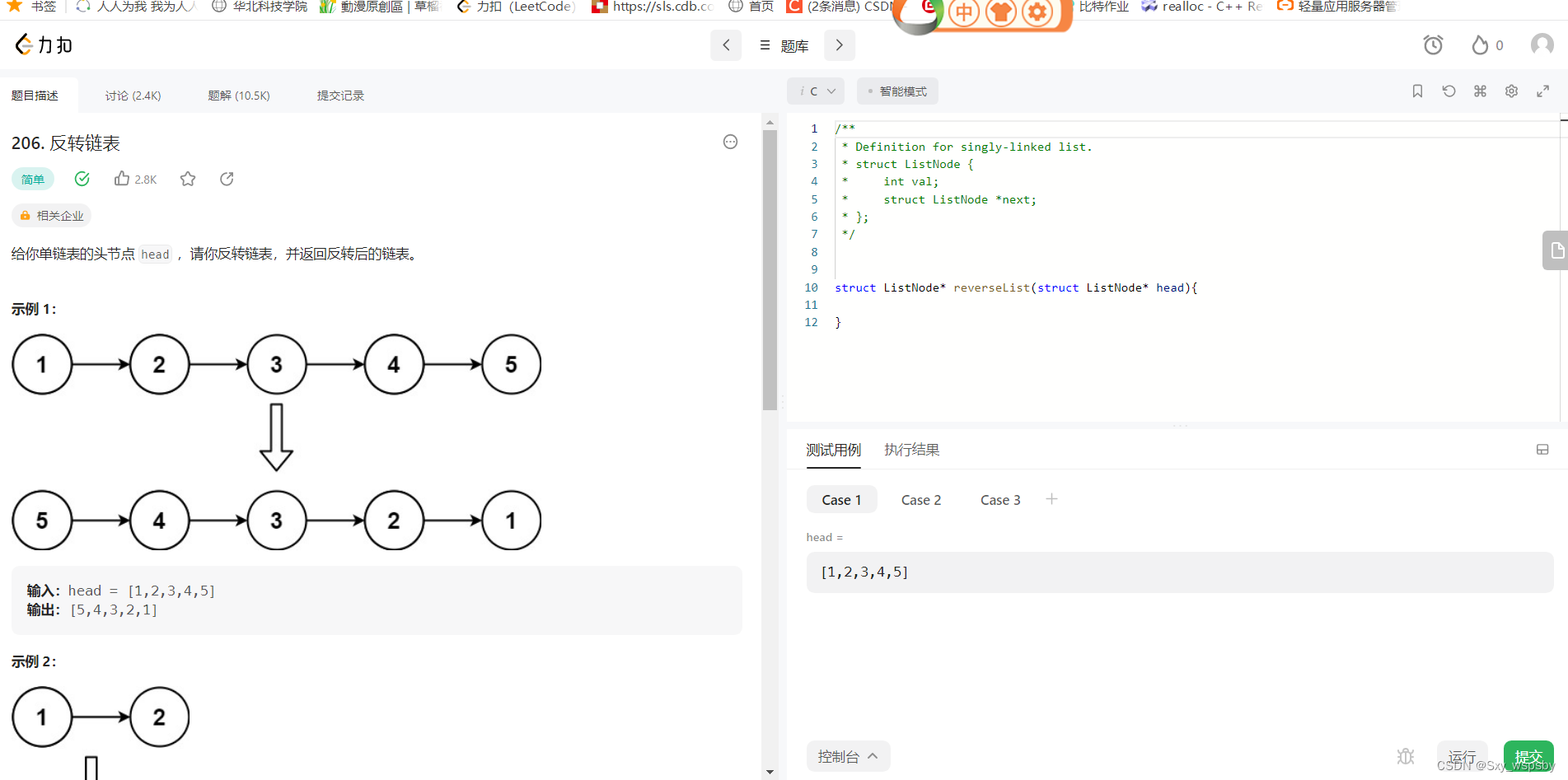
Task: Favorite the problem with star icon
Action: 188,179
